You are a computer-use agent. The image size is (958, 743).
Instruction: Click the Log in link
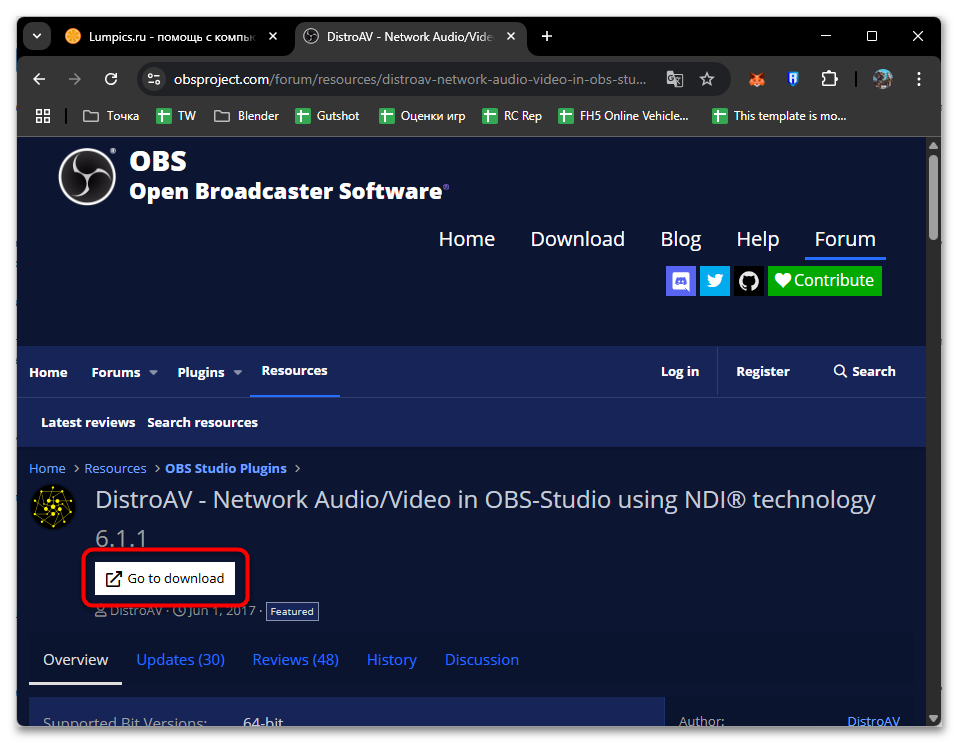679,372
